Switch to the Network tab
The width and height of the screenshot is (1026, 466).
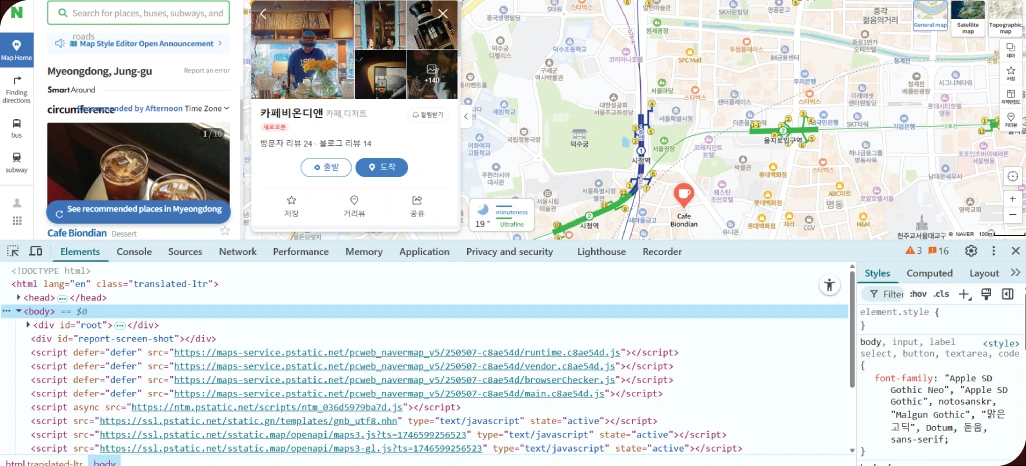[x=238, y=251]
